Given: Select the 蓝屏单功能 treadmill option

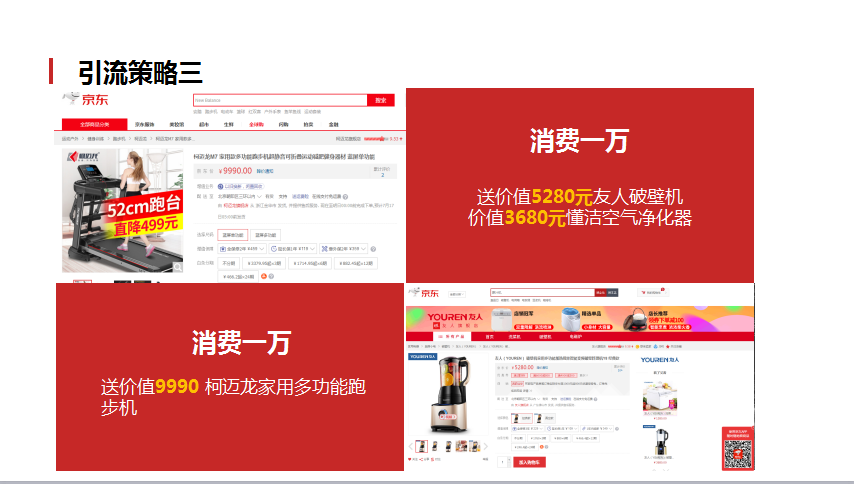Looking at the screenshot, I should coord(233,235).
